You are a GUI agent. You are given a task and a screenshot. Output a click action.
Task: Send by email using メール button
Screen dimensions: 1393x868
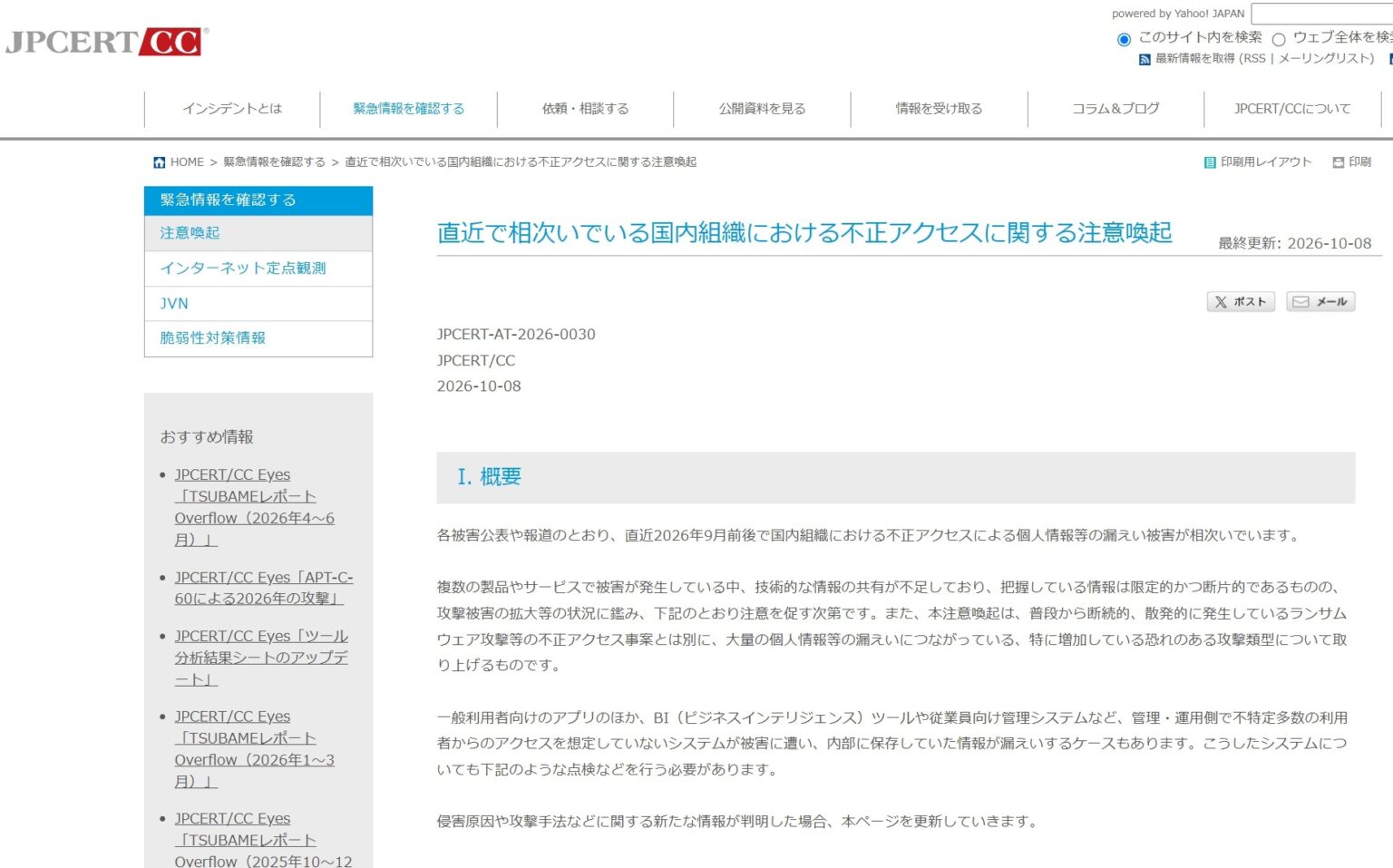click(1320, 302)
